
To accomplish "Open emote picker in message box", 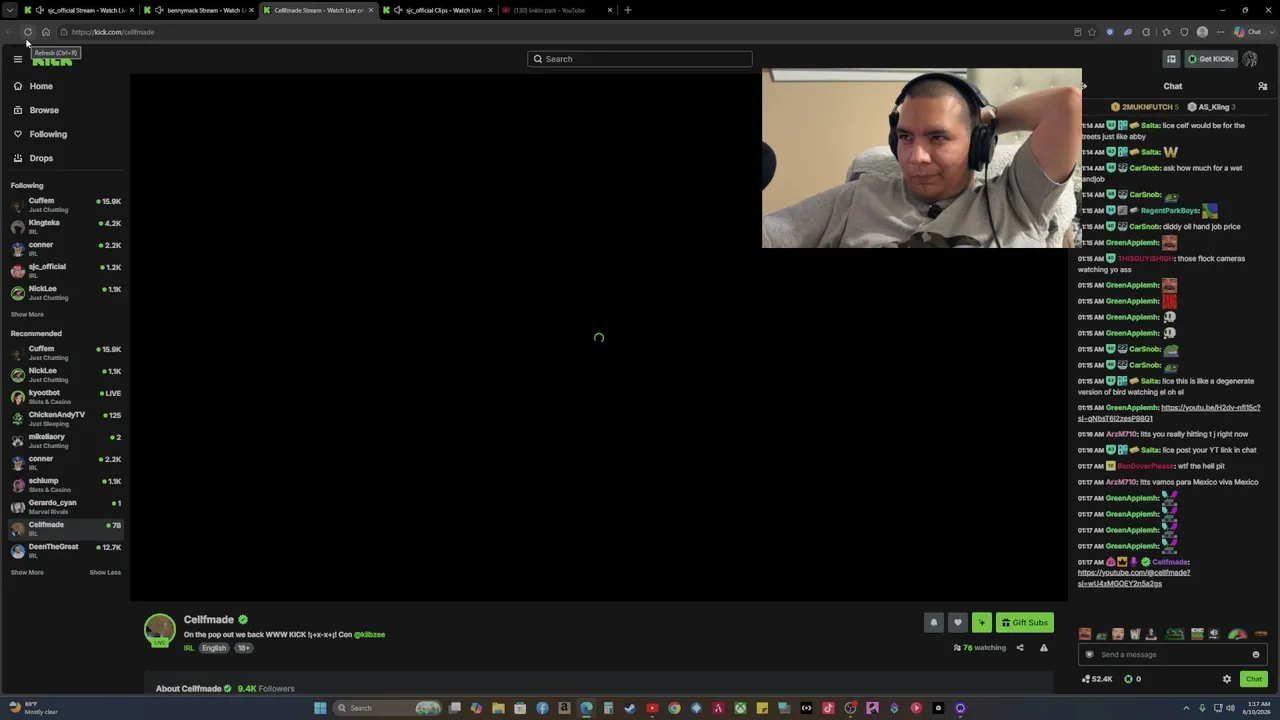I will [1256, 655].
